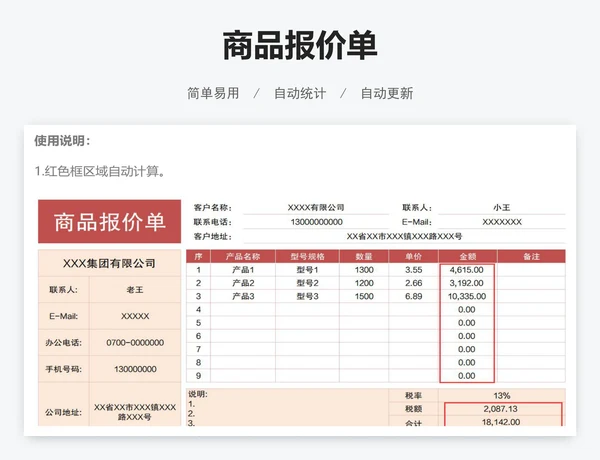
Task: Click the 简单易用 subtitle text
Action: pos(213,93)
